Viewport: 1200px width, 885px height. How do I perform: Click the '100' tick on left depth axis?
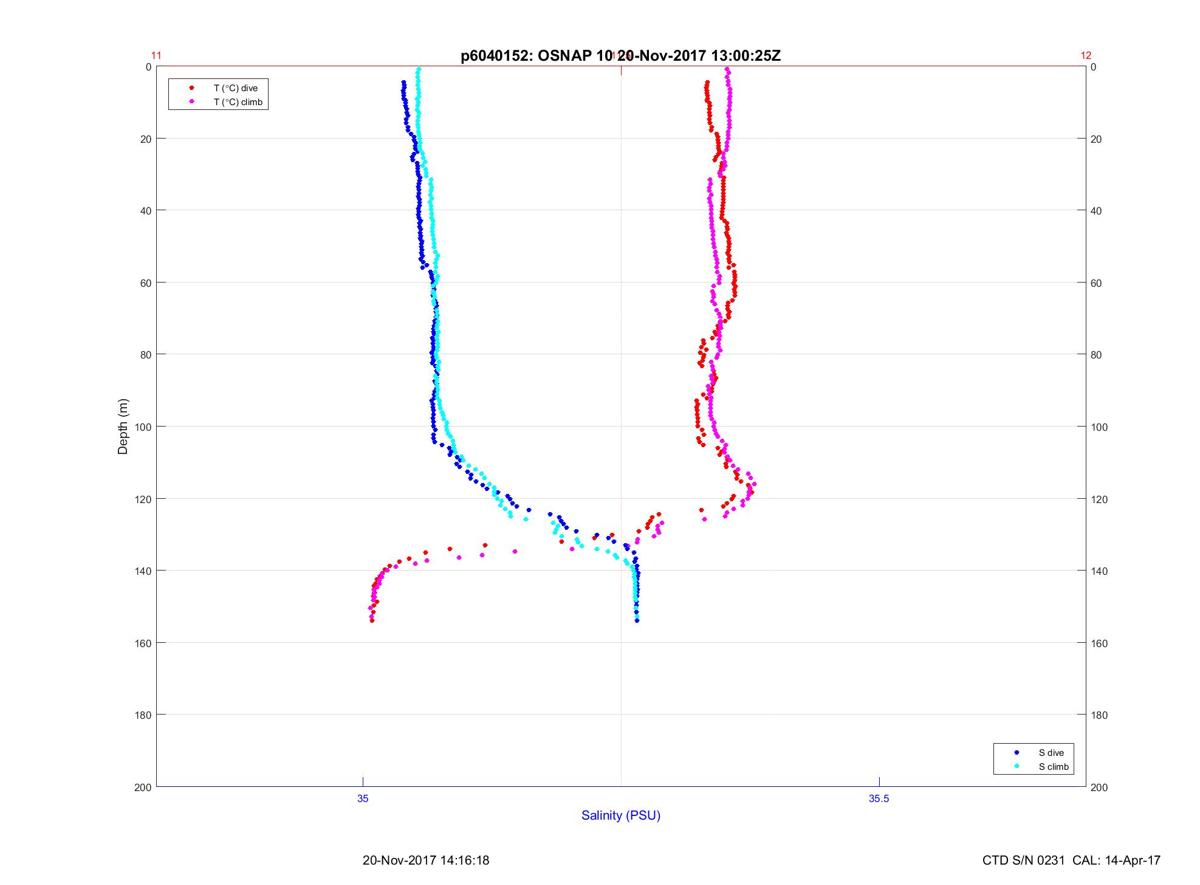(144, 427)
